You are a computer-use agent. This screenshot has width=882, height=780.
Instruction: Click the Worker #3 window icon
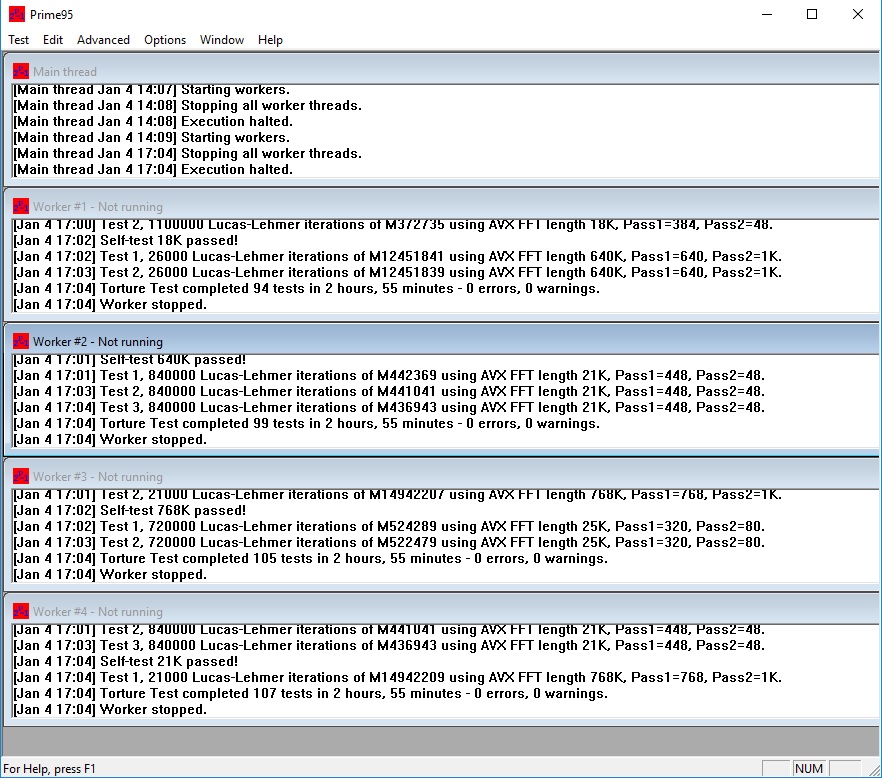click(x=21, y=476)
